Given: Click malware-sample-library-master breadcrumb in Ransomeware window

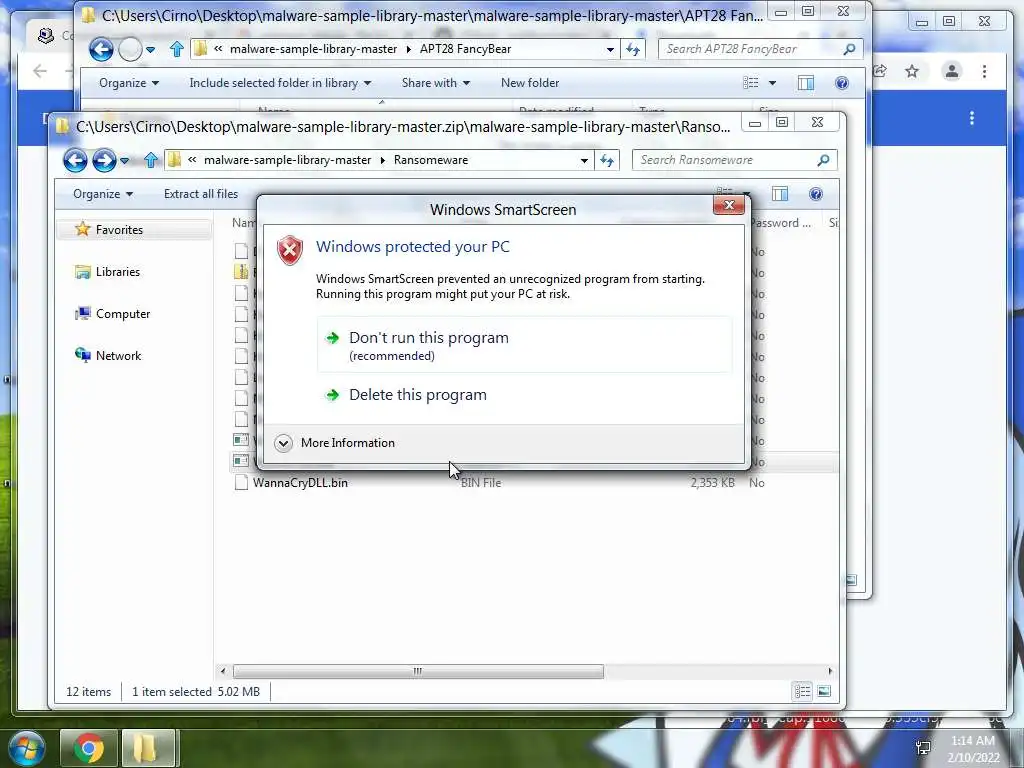Looking at the screenshot, I should click(287, 160).
